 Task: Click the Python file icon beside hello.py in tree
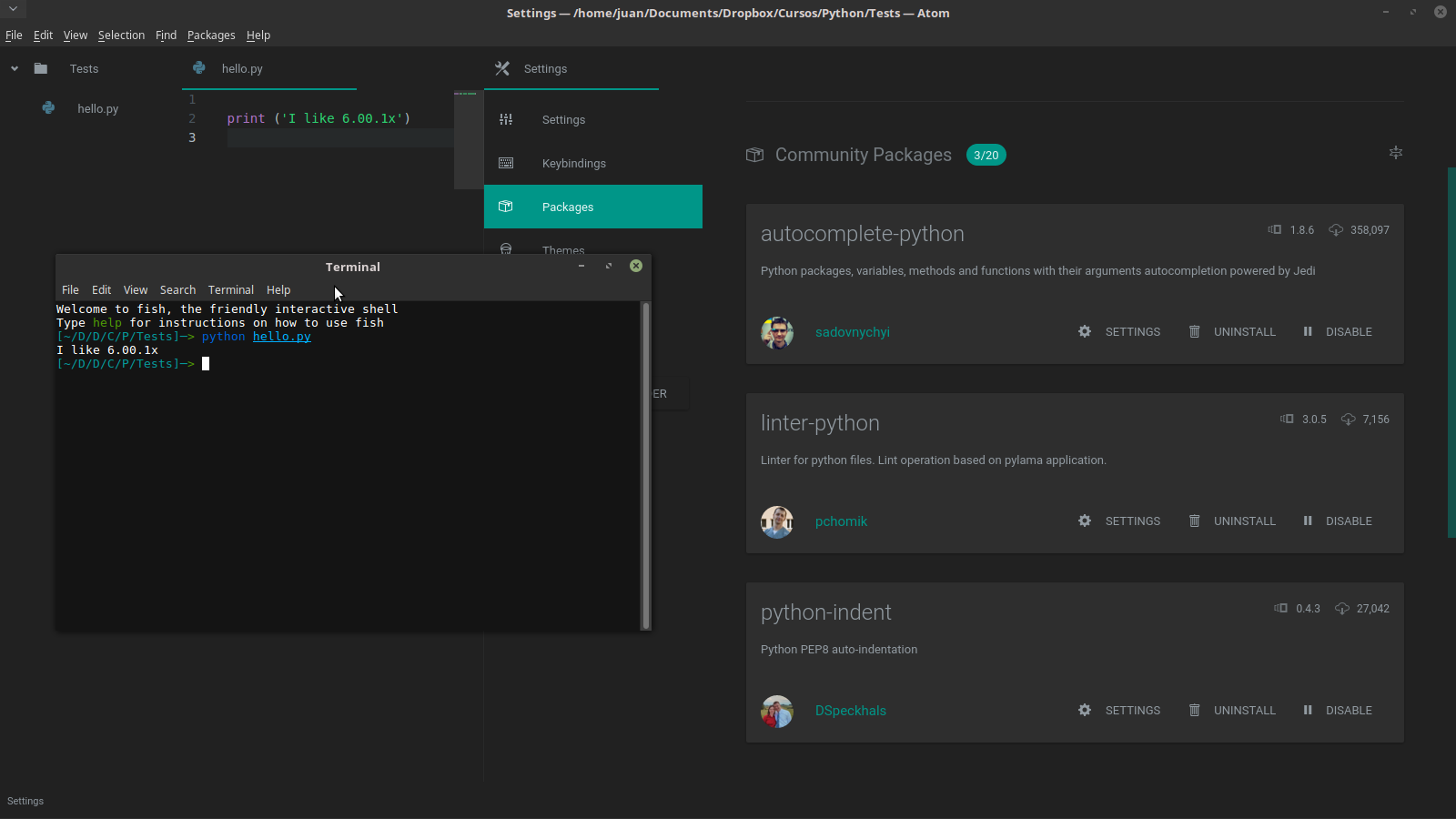coord(48,108)
